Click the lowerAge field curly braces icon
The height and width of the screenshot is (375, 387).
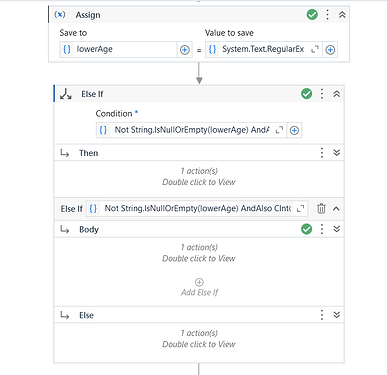coord(67,49)
